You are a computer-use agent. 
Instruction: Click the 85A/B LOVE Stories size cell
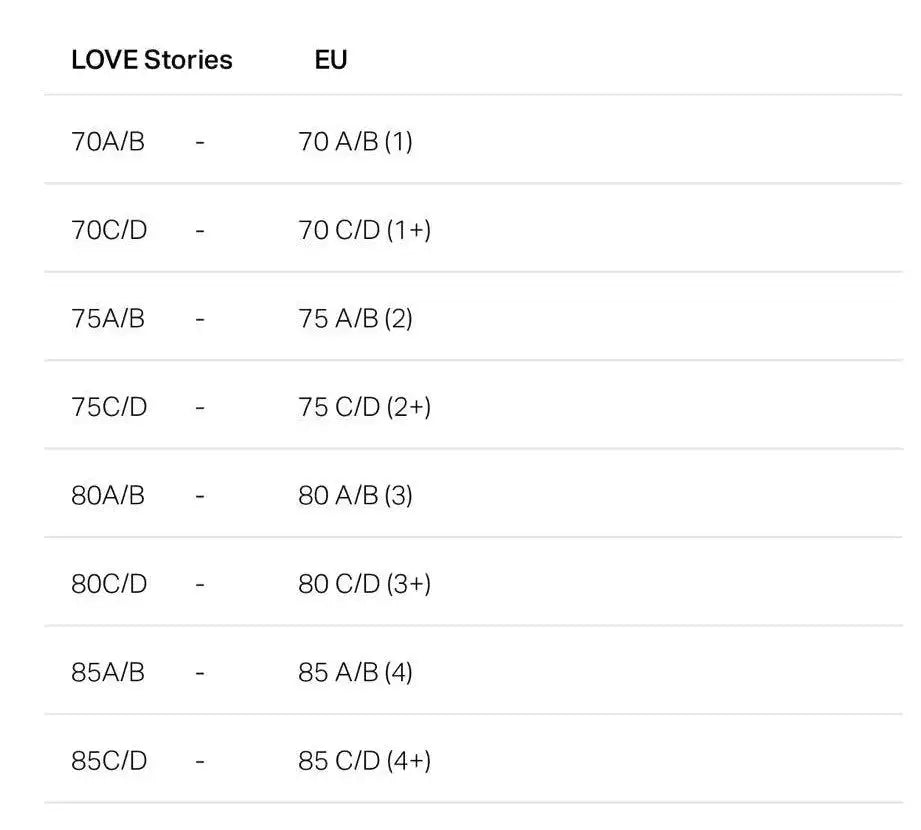point(108,672)
